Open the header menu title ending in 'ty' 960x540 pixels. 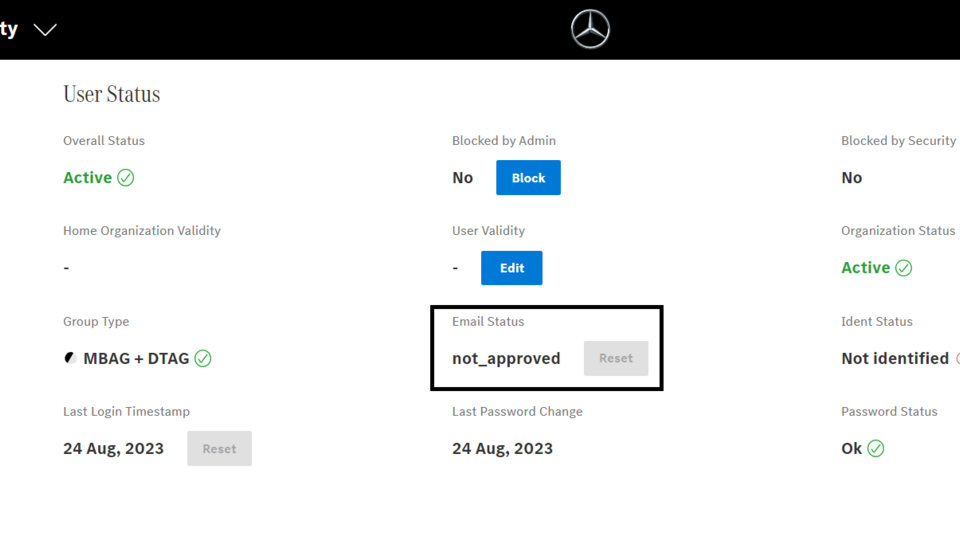(9, 29)
